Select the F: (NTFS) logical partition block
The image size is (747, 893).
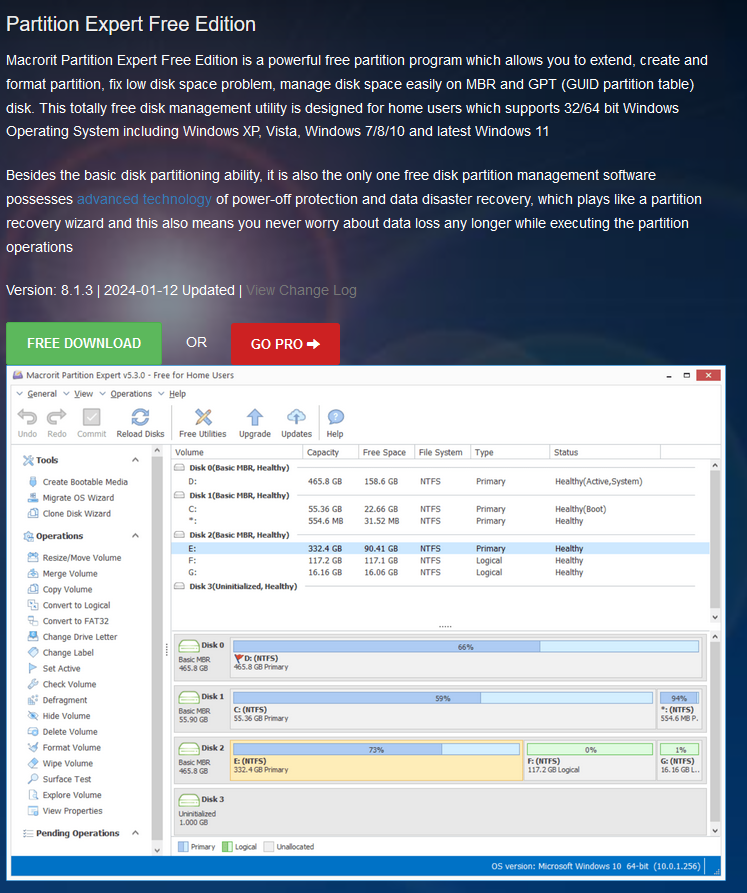pyautogui.click(x=590, y=760)
